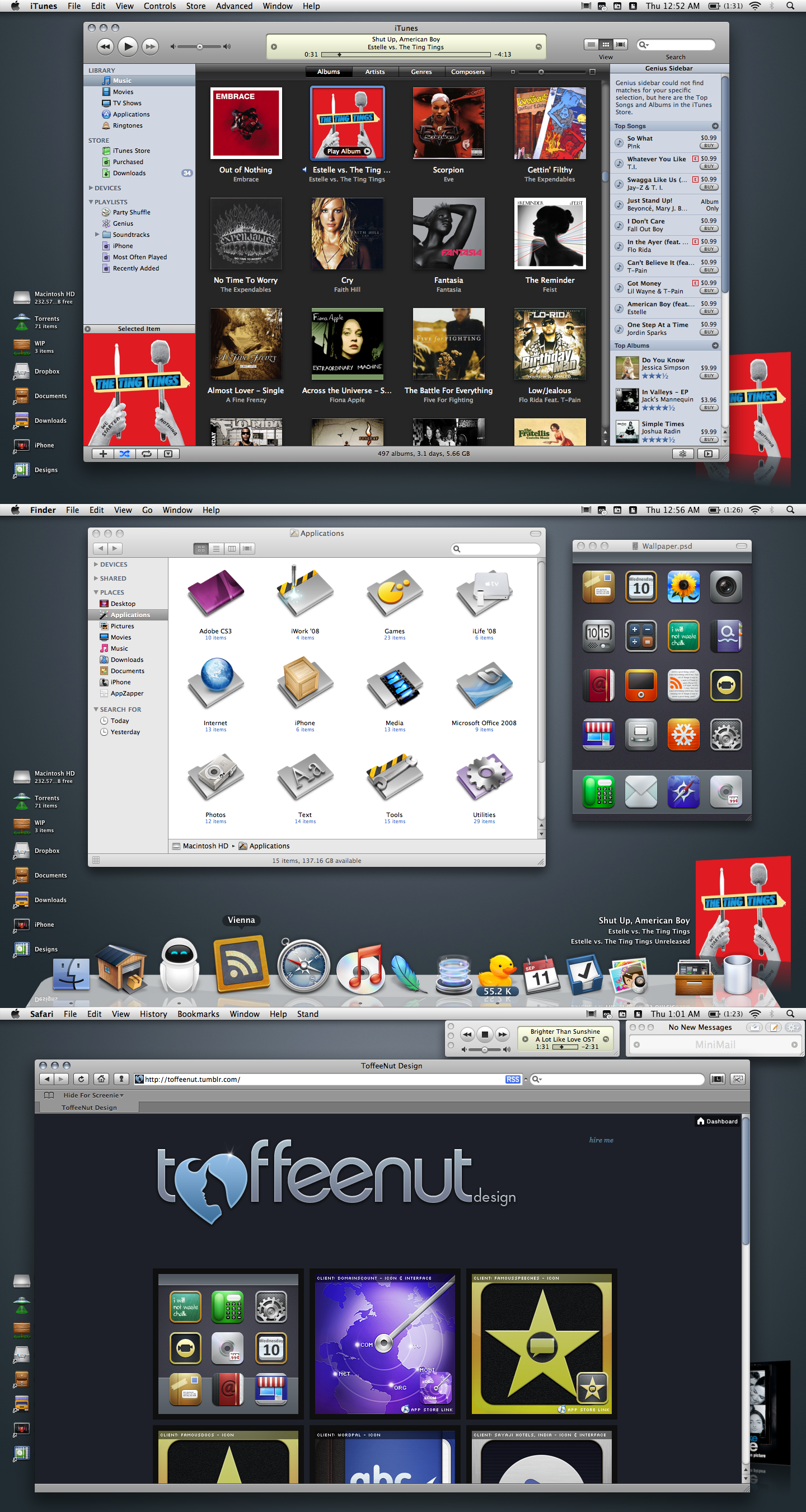Expand Top Albums arrow in Genius Sidebar
This screenshot has height=1512, width=806.
click(x=715, y=346)
